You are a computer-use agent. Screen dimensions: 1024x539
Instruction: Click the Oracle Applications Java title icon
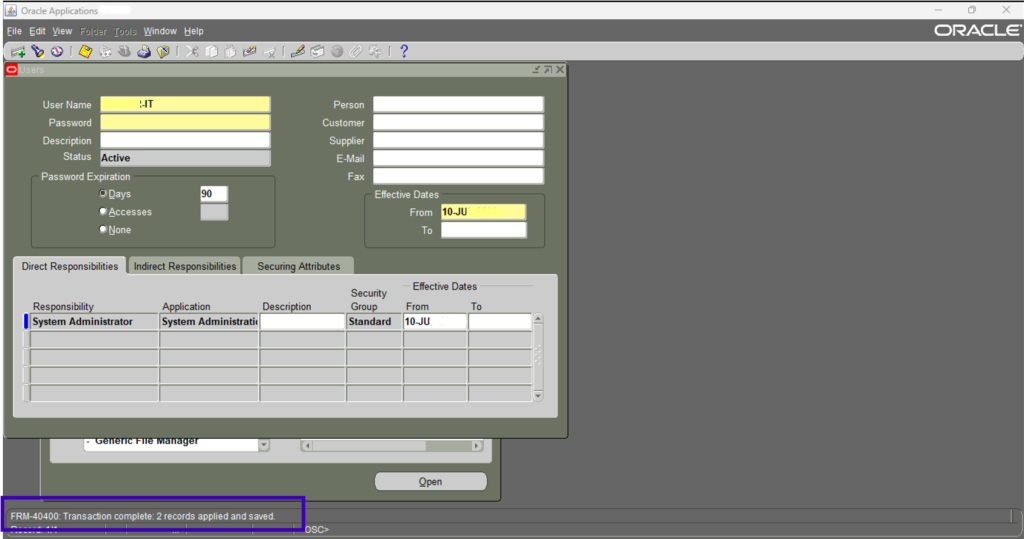coord(11,10)
